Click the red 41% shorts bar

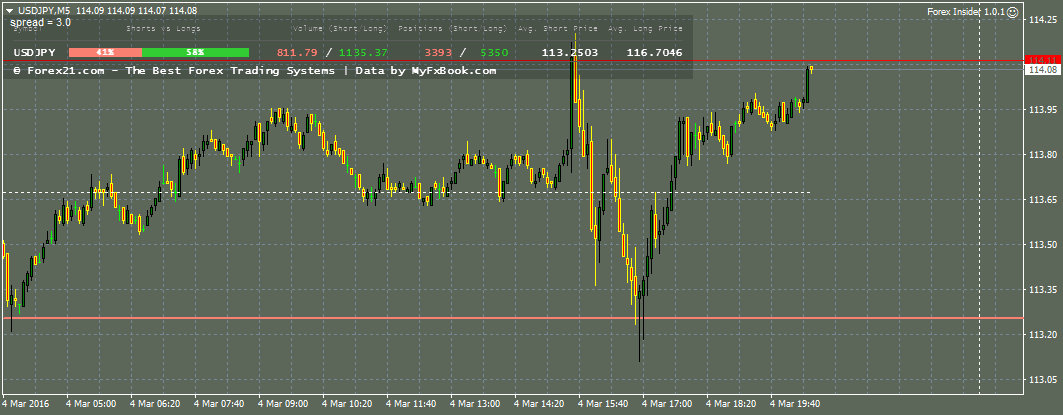105,52
